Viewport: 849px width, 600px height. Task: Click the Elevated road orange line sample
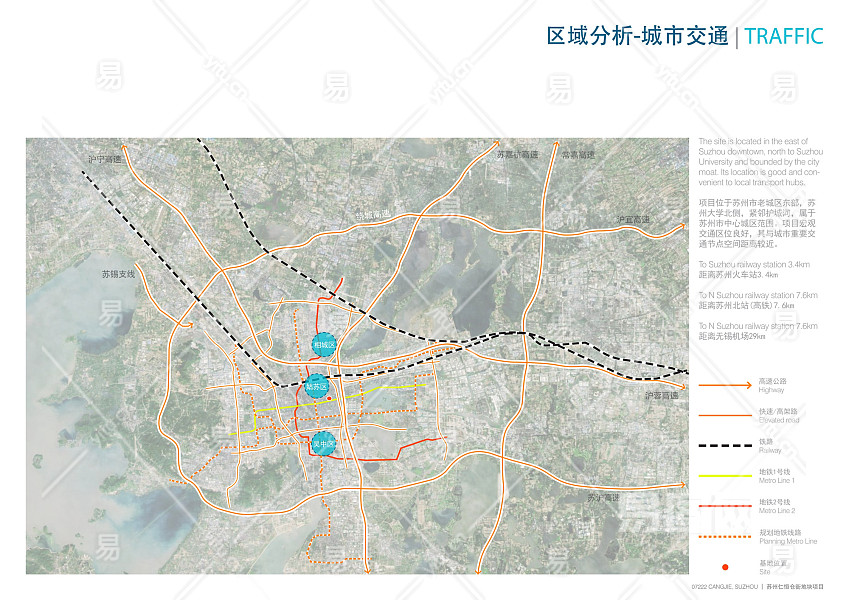point(725,415)
